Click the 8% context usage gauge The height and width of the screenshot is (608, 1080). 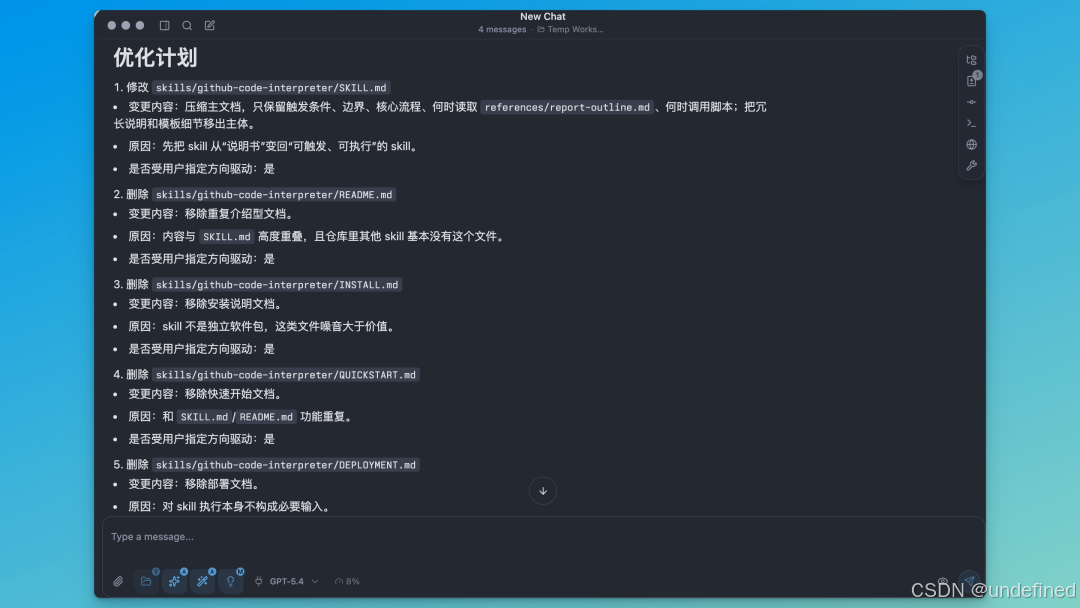[347, 581]
